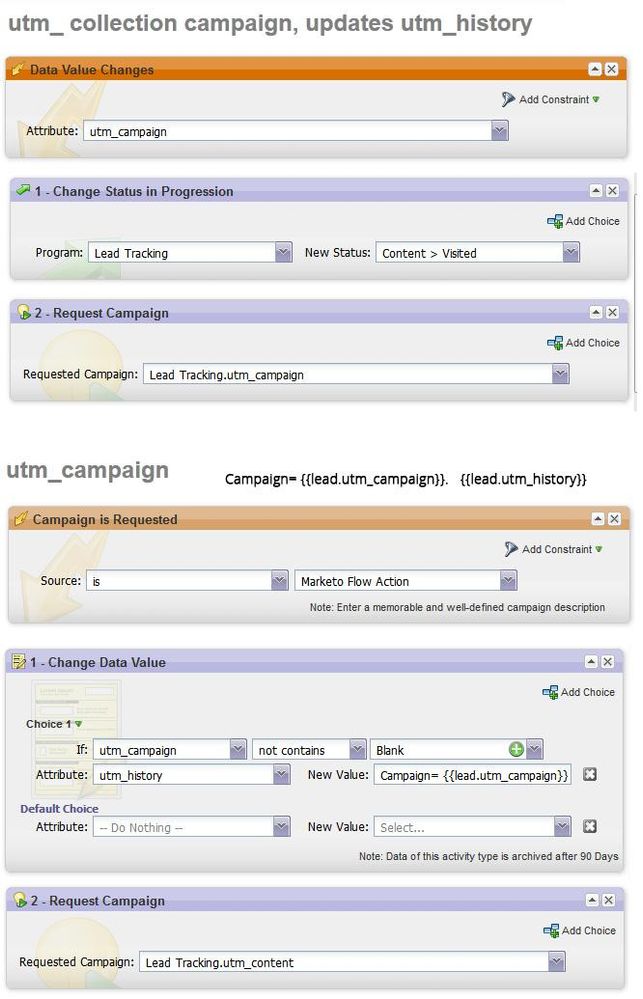Delete the Change Status in Progression step
Viewport: 643px width, 999px height.
[612, 190]
